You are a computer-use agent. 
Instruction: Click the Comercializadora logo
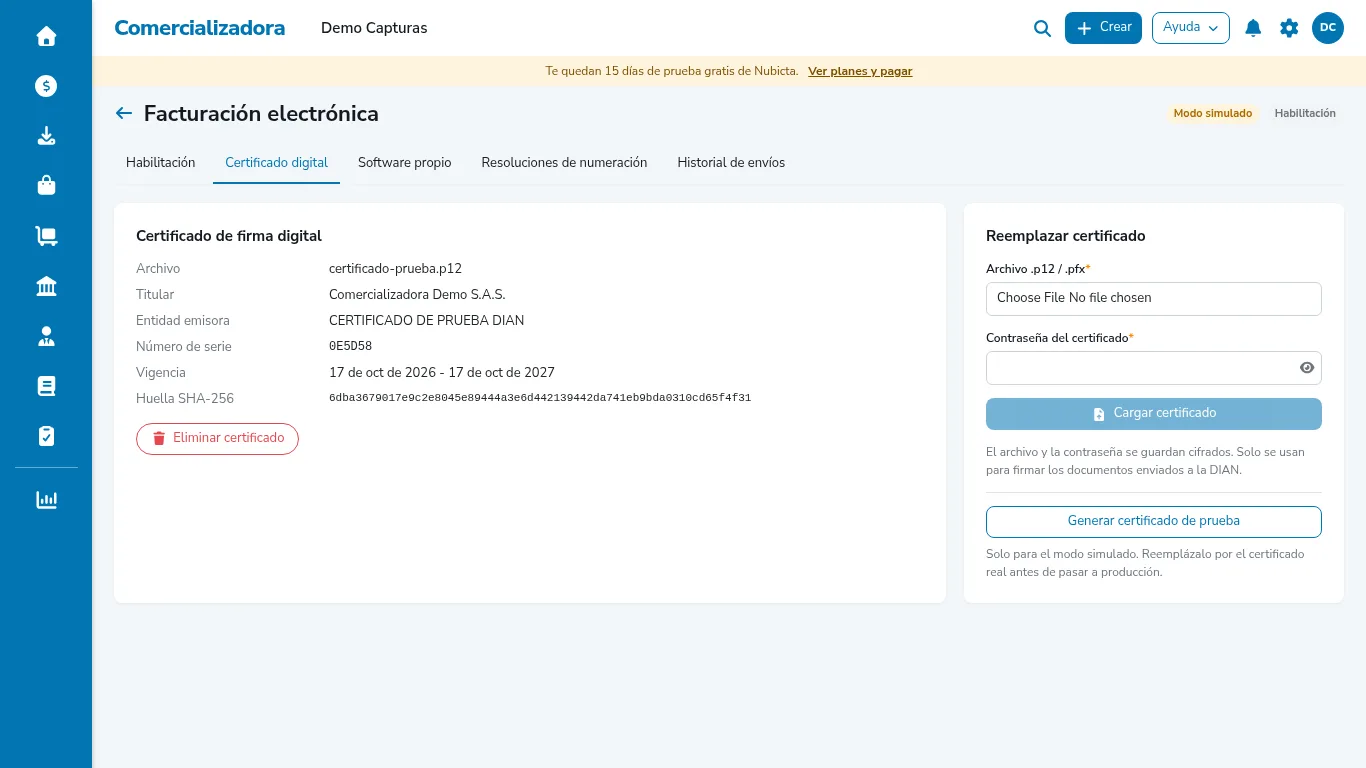(x=200, y=28)
